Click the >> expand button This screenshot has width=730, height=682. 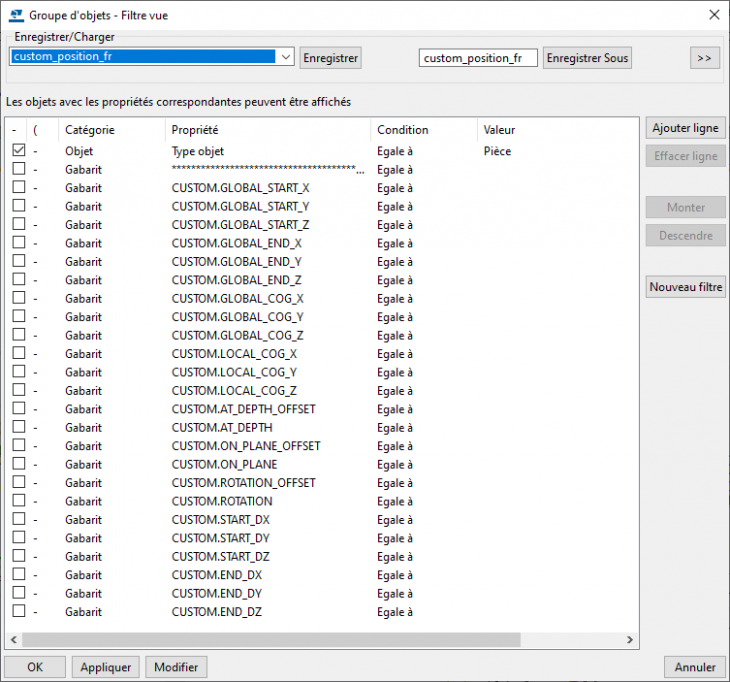[704, 58]
